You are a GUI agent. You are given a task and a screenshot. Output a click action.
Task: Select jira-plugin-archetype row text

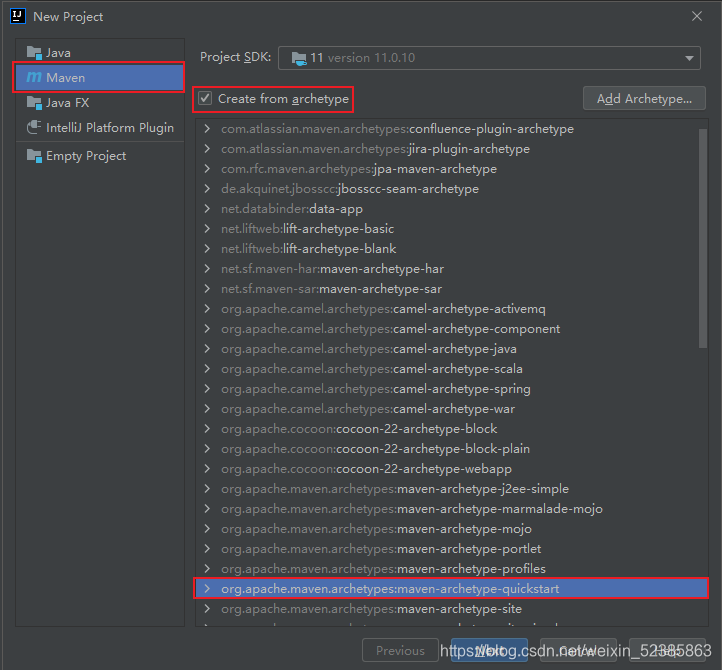[x=375, y=149]
